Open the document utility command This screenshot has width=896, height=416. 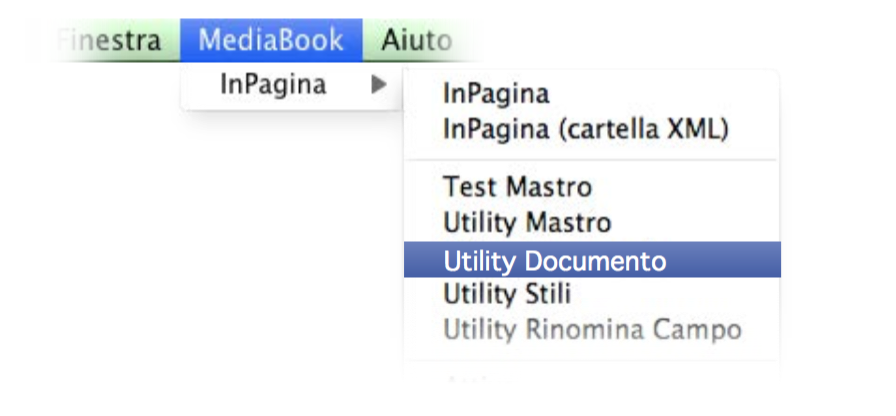tap(554, 261)
